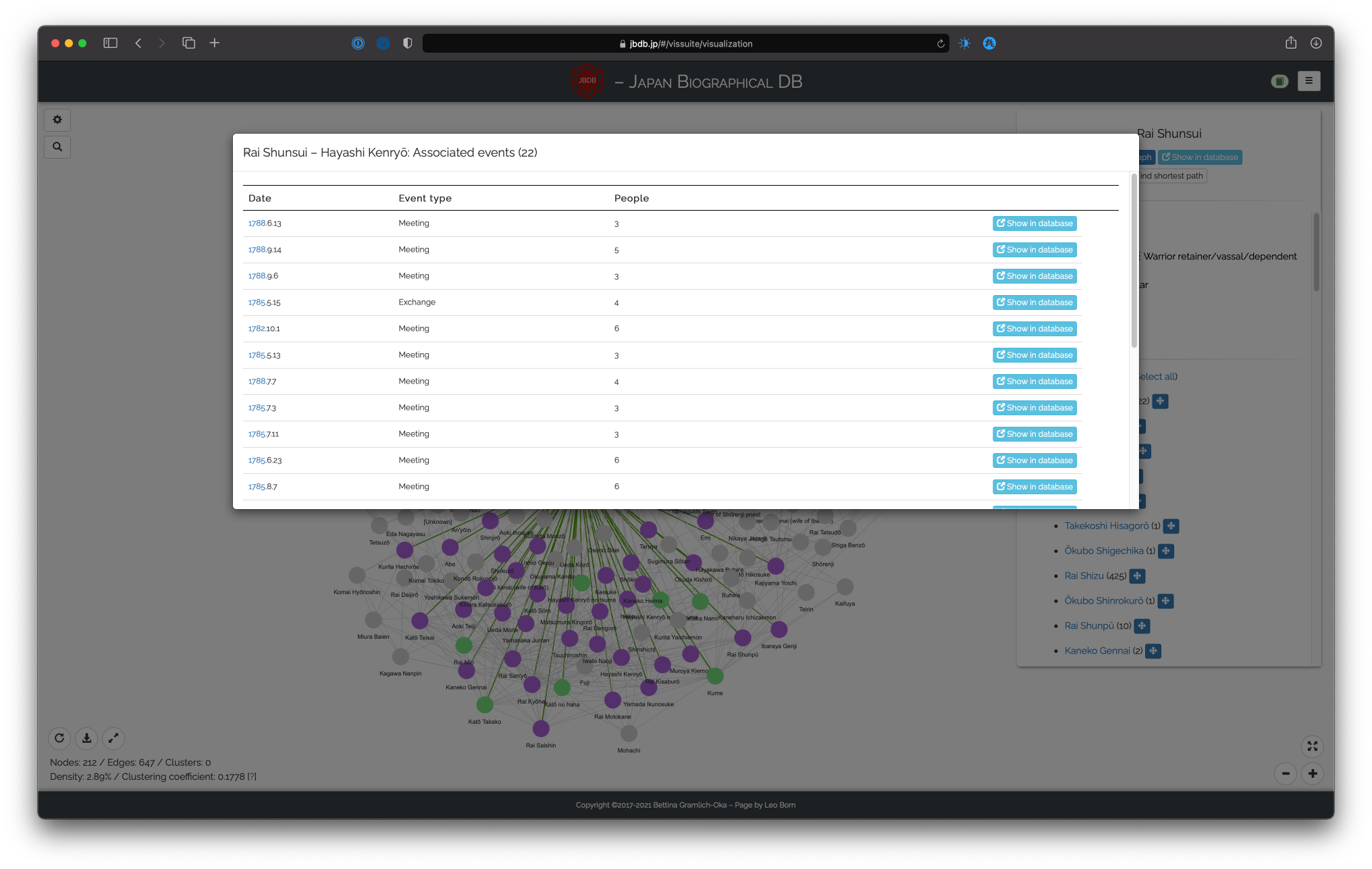Click the modal's vertical scrollbar
This screenshot has width=1372, height=869.
1134,260
